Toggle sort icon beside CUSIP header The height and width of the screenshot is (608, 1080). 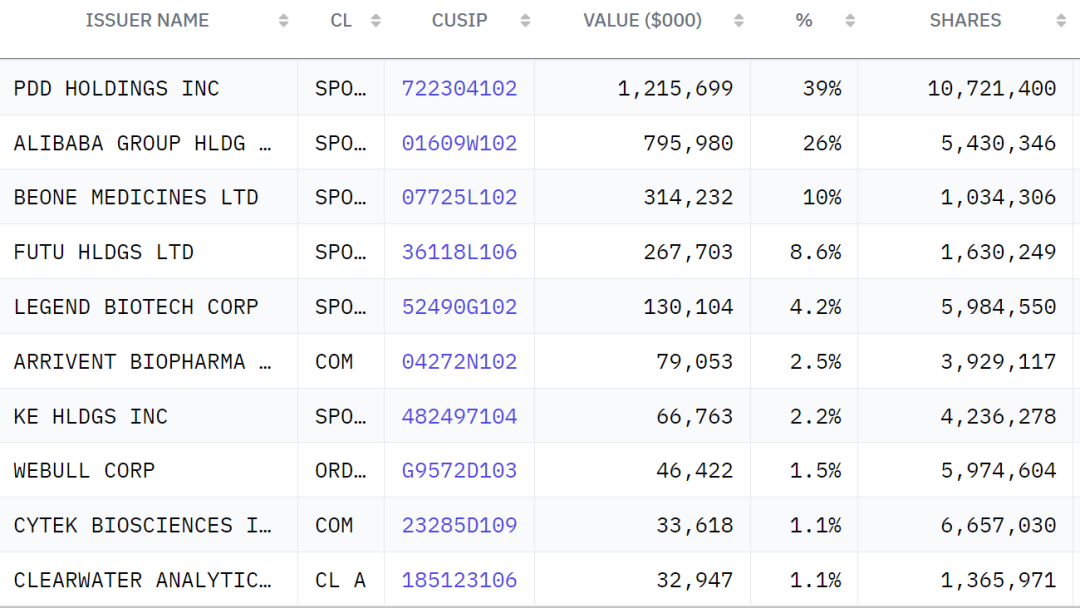pyautogui.click(x=526, y=21)
